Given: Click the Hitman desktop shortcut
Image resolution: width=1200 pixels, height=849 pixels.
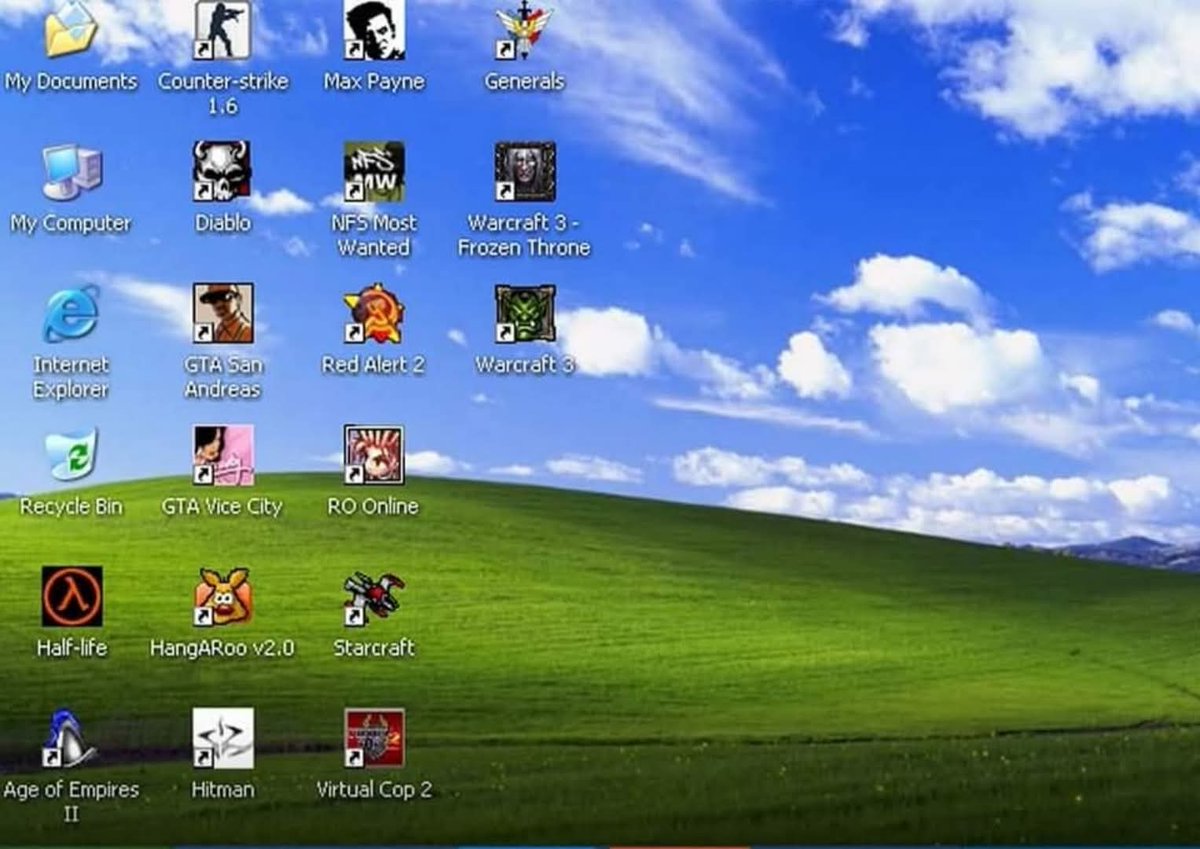Looking at the screenshot, I should [222, 738].
